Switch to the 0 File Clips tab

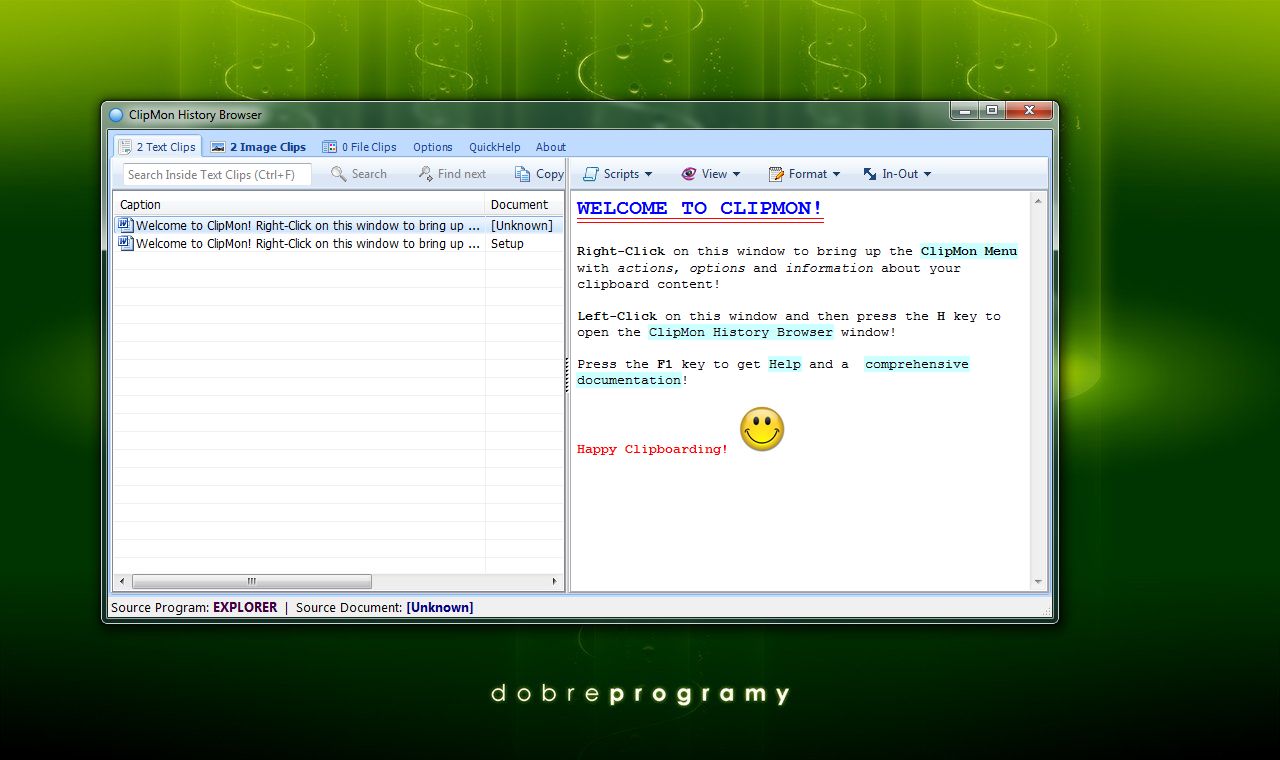tap(359, 146)
